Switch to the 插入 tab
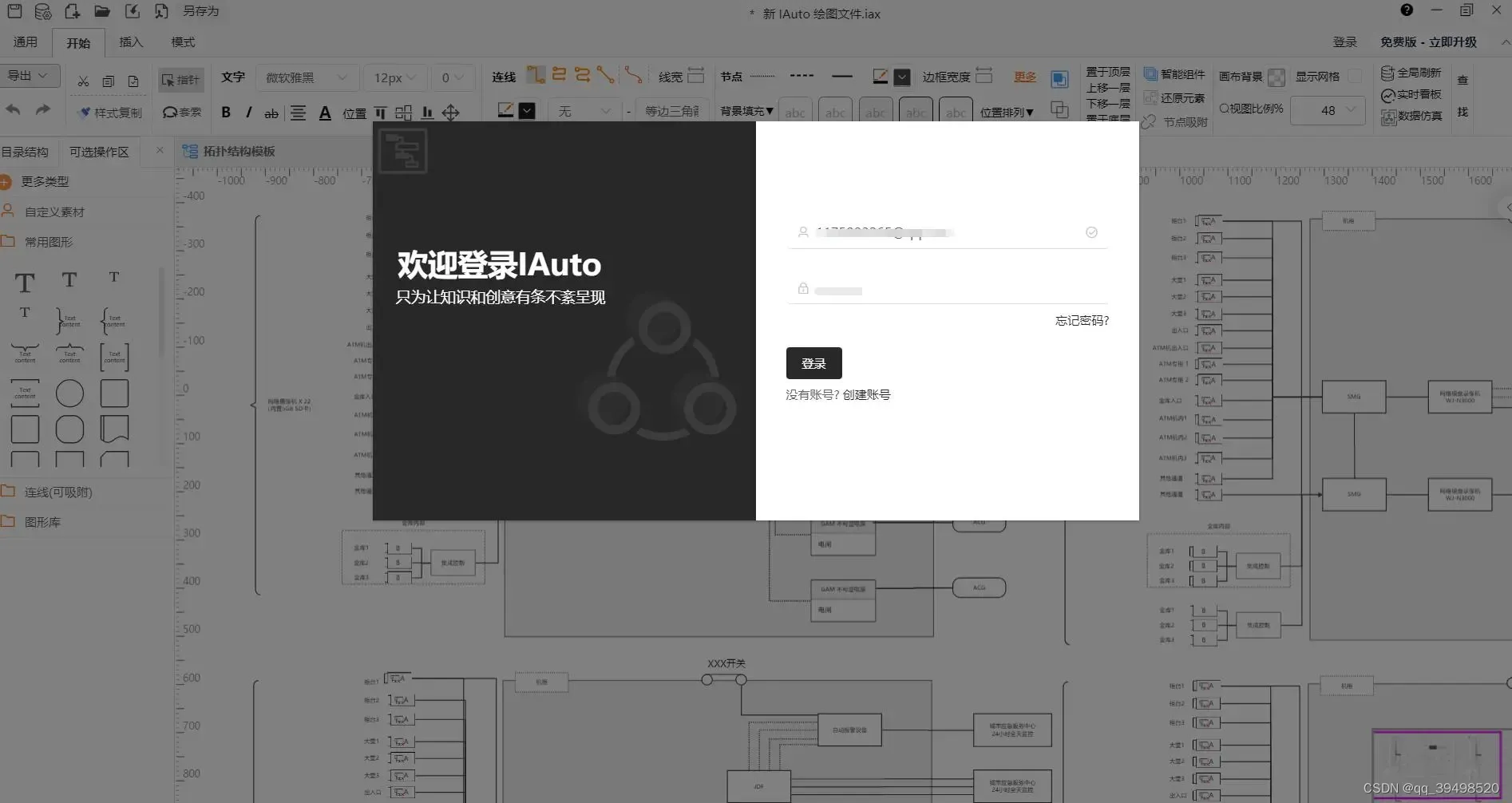Viewport: 1512px width, 803px height. point(131,42)
